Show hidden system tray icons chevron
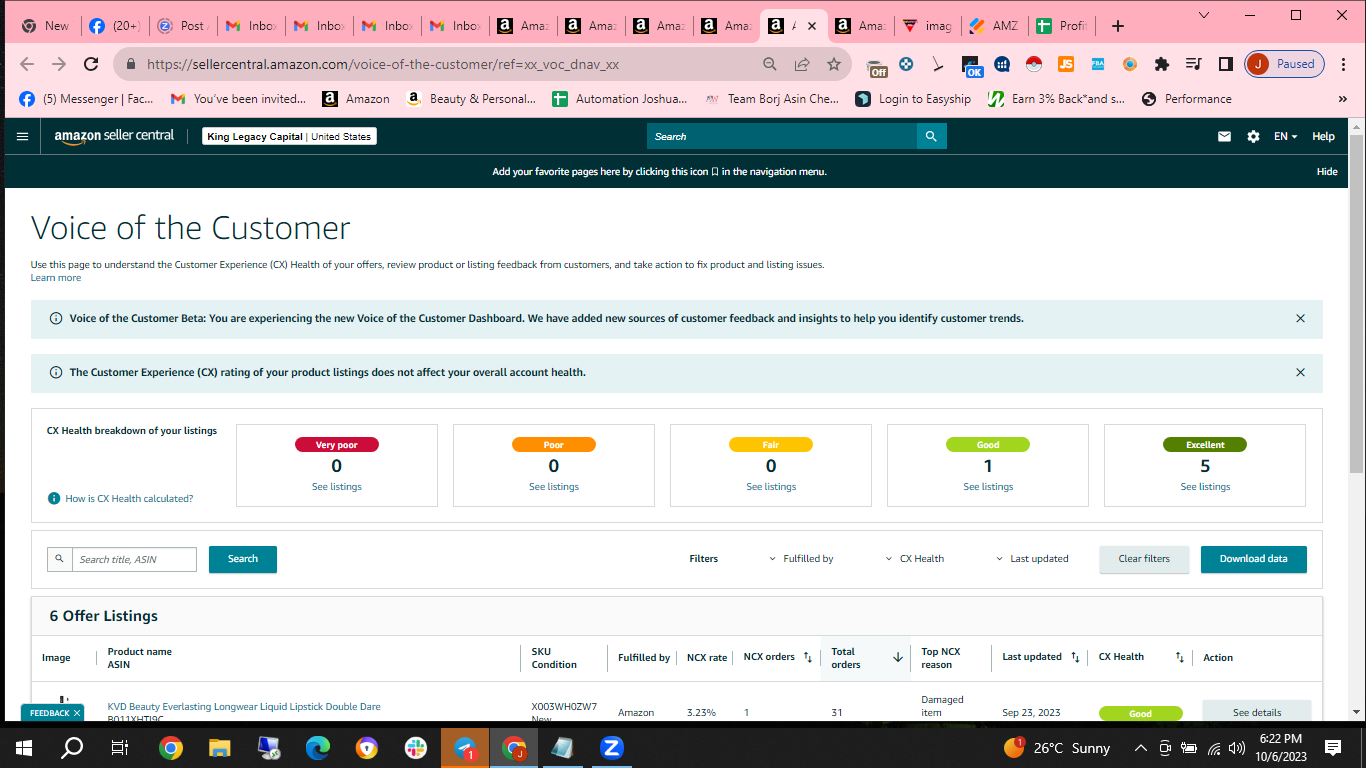1366x768 pixels. click(1140, 748)
